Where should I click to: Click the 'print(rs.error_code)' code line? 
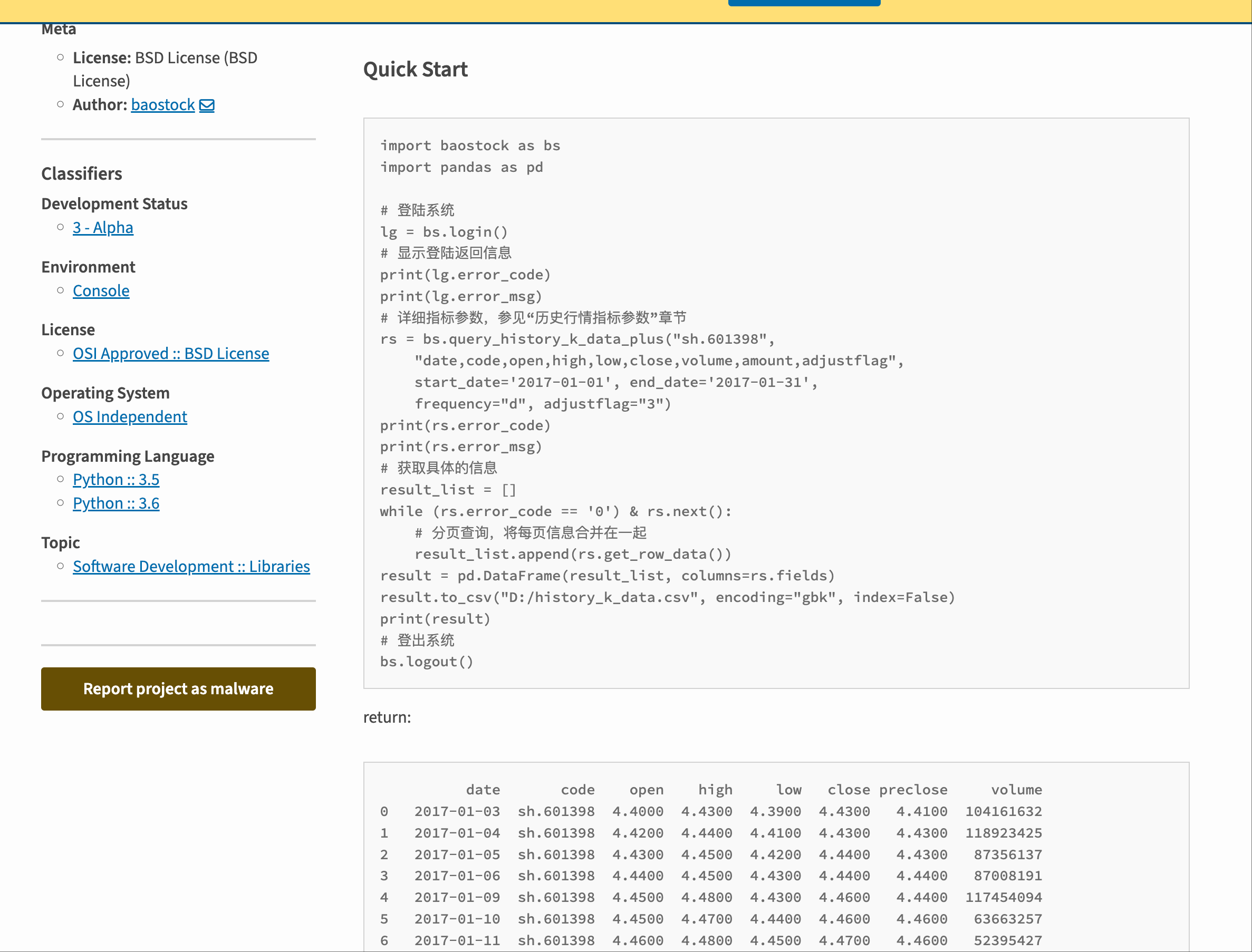(x=465, y=425)
